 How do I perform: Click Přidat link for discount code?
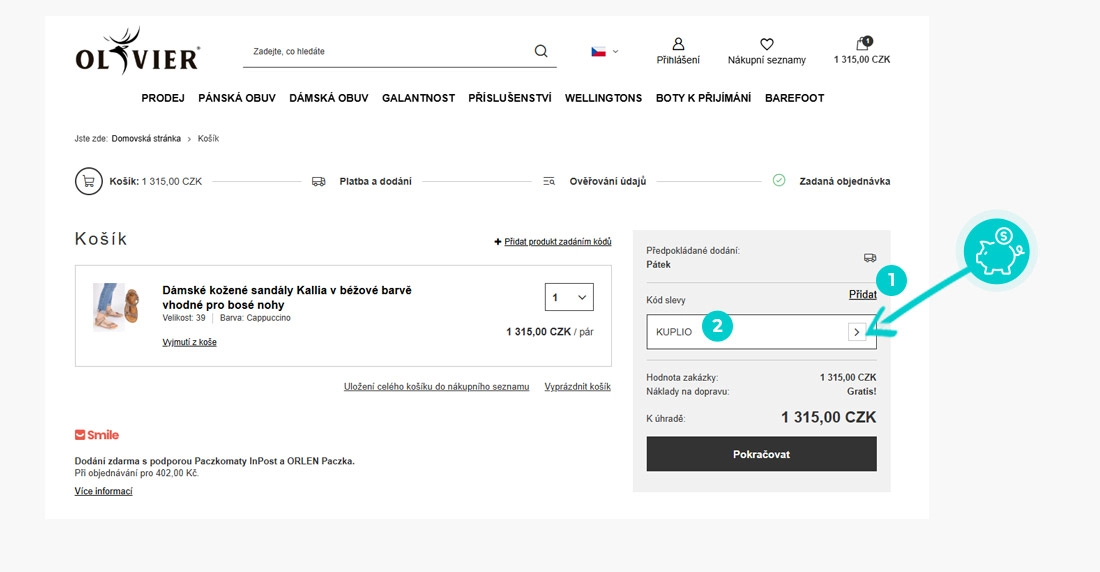863,295
